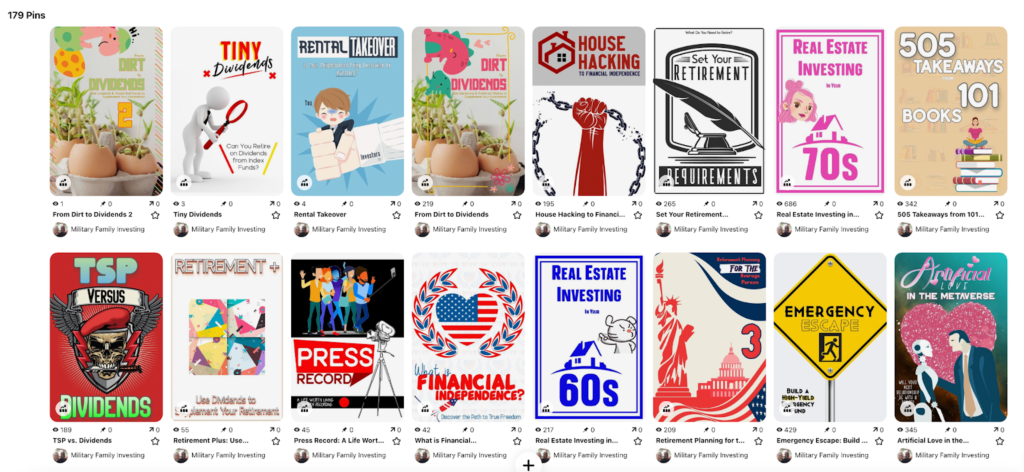Open the stats icon on the Emergency Escape pin
The width and height of the screenshot is (1024, 472).
[786, 409]
